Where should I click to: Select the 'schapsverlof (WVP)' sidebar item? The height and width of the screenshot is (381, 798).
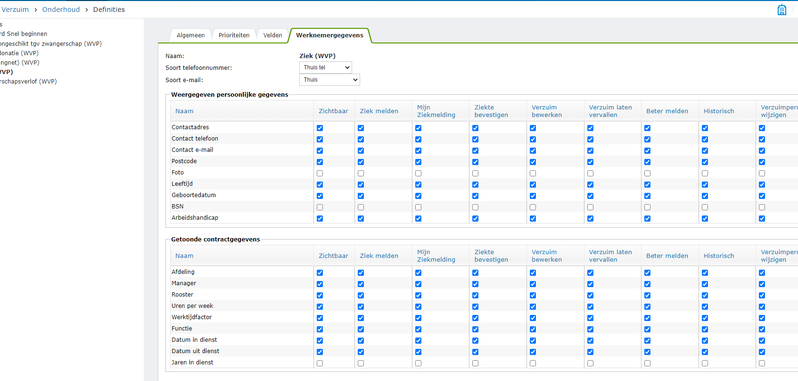[x=28, y=81]
